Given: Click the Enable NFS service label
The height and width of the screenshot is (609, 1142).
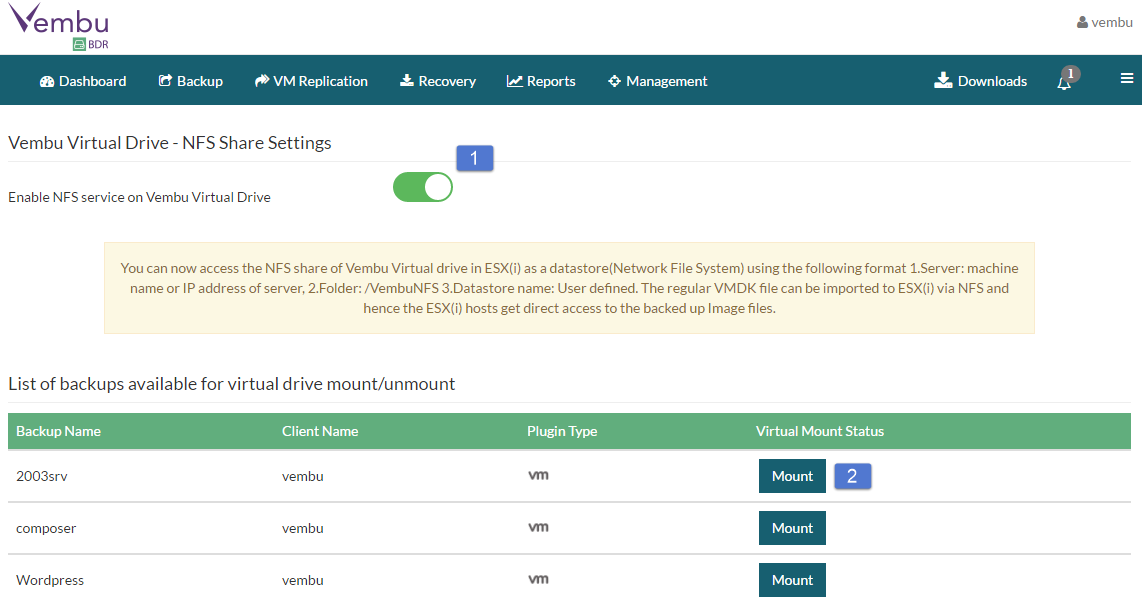Looking at the screenshot, I should [x=139, y=197].
